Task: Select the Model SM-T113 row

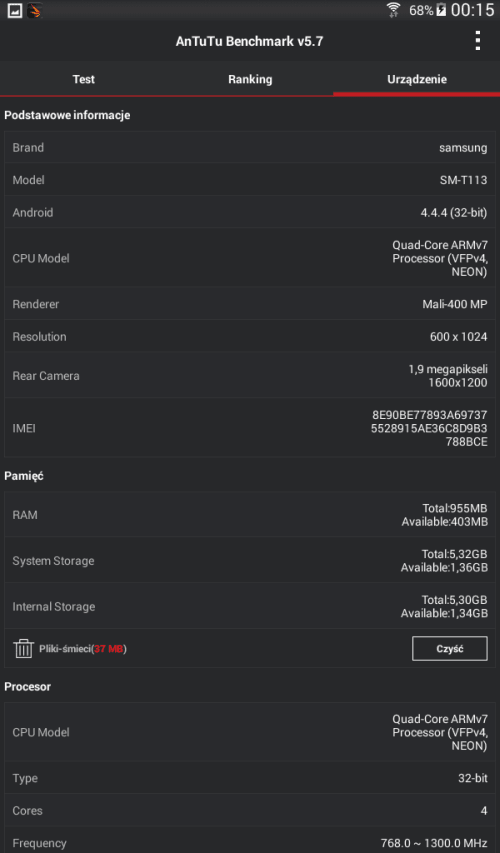Action: (x=250, y=180)
